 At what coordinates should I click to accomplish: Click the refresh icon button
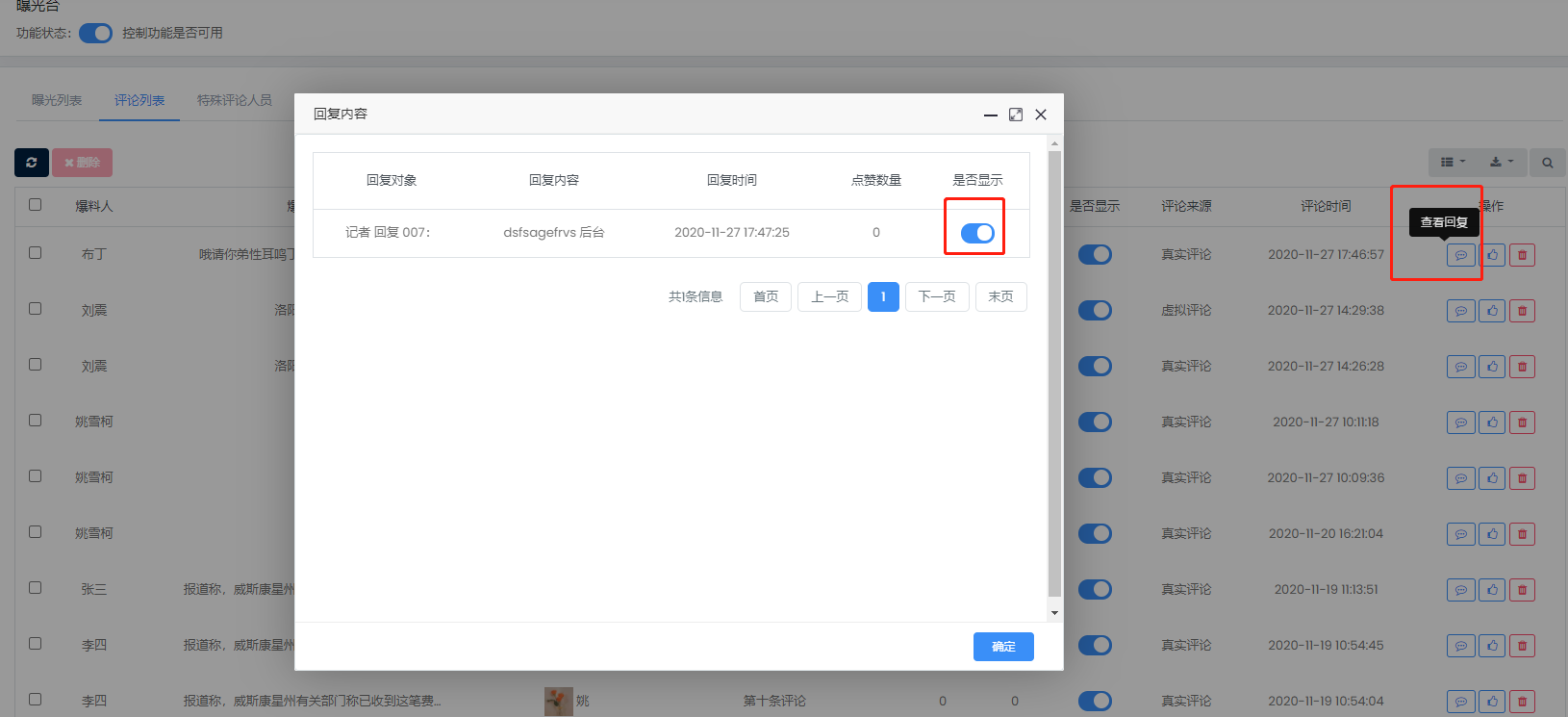click(x=32, y=163)
